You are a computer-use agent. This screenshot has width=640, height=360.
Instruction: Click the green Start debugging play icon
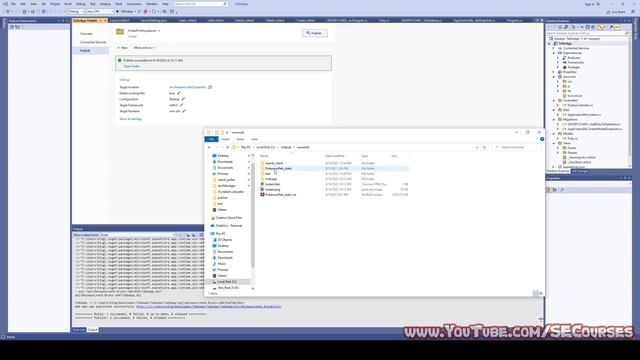tap(118, 11)
